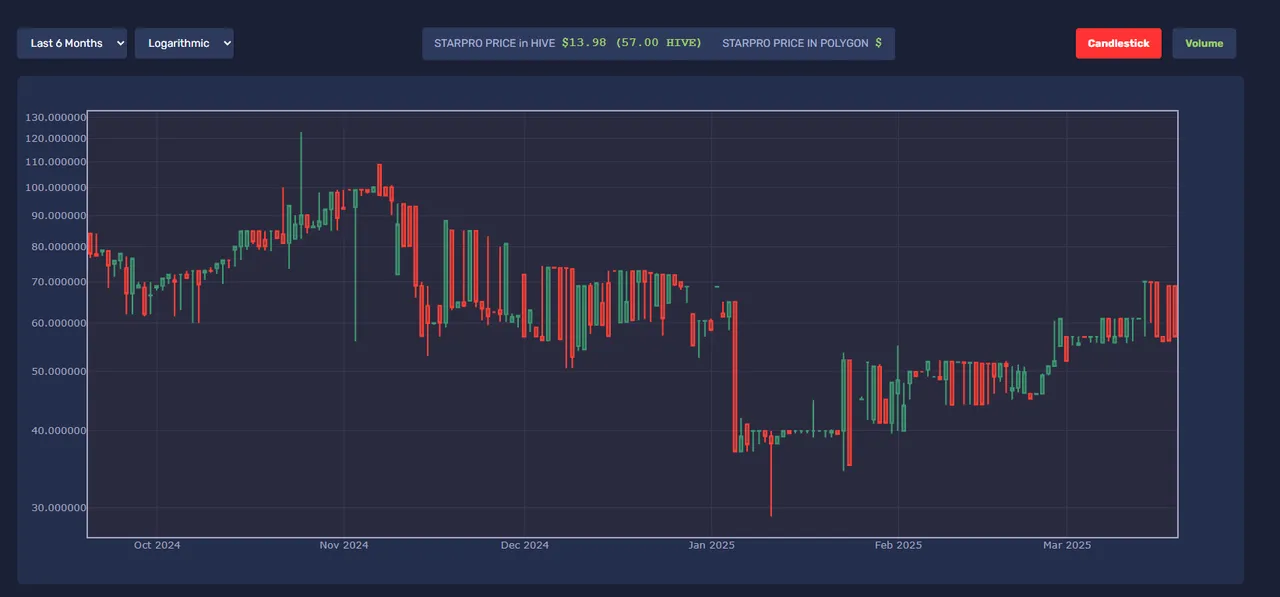The image size is (1280, 597).
Task: Click the 40.000000 y-axis label
Action: pos(60,430)
